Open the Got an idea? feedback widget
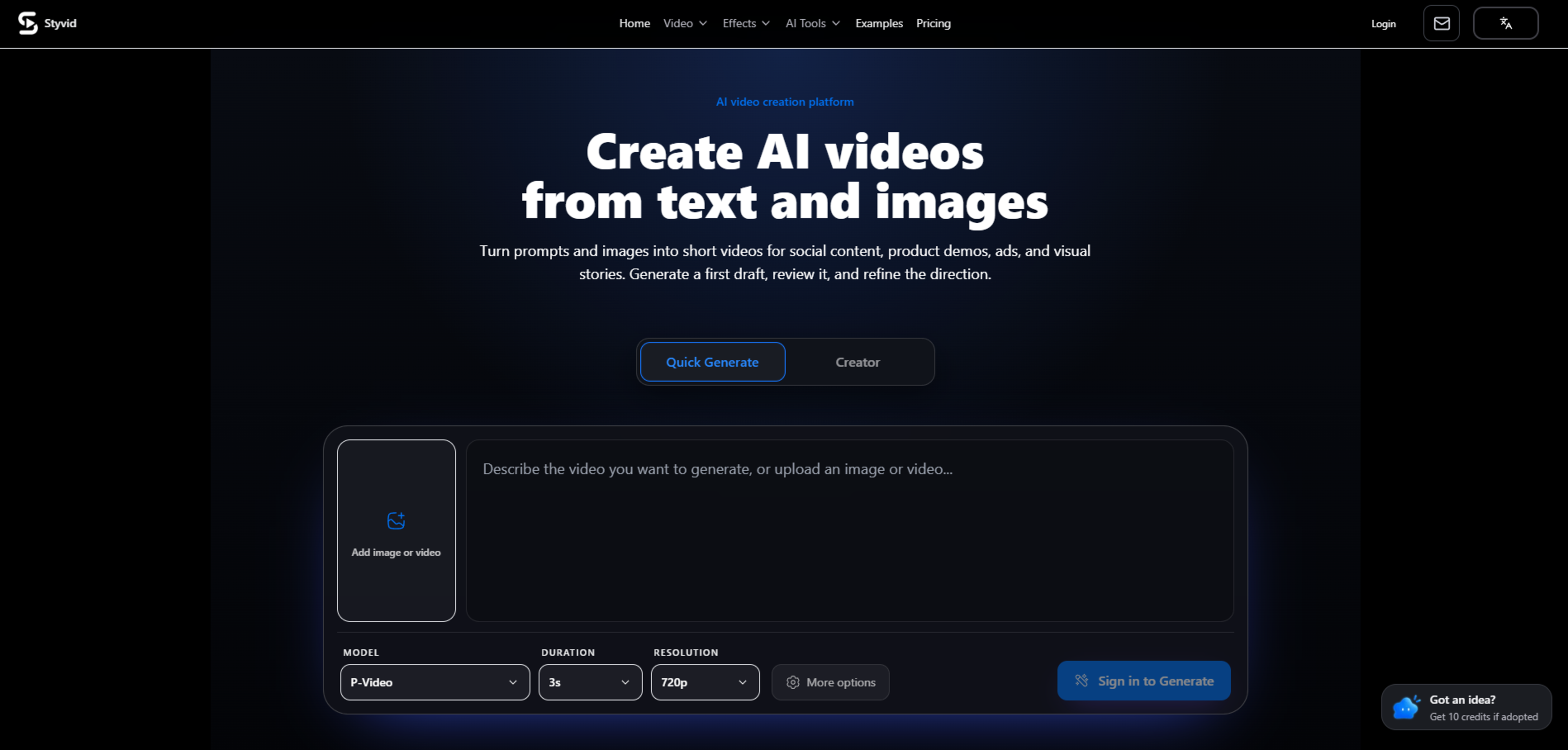Screen dimensions: 1568x750 [1466, 707]
